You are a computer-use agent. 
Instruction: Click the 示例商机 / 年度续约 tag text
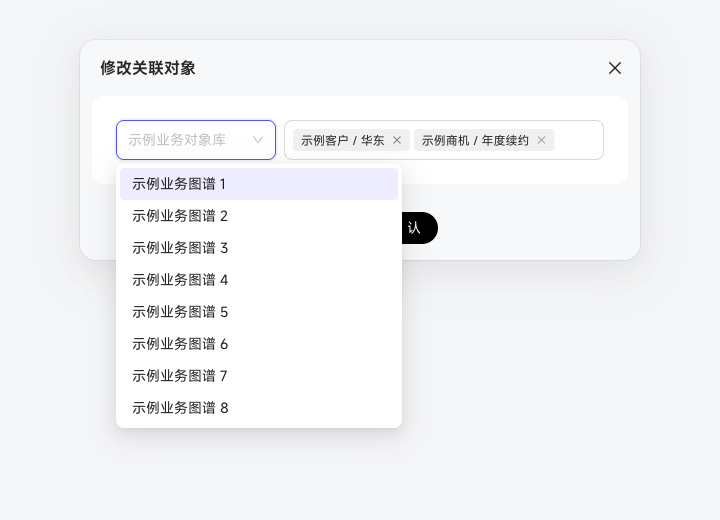coord(475,140)
